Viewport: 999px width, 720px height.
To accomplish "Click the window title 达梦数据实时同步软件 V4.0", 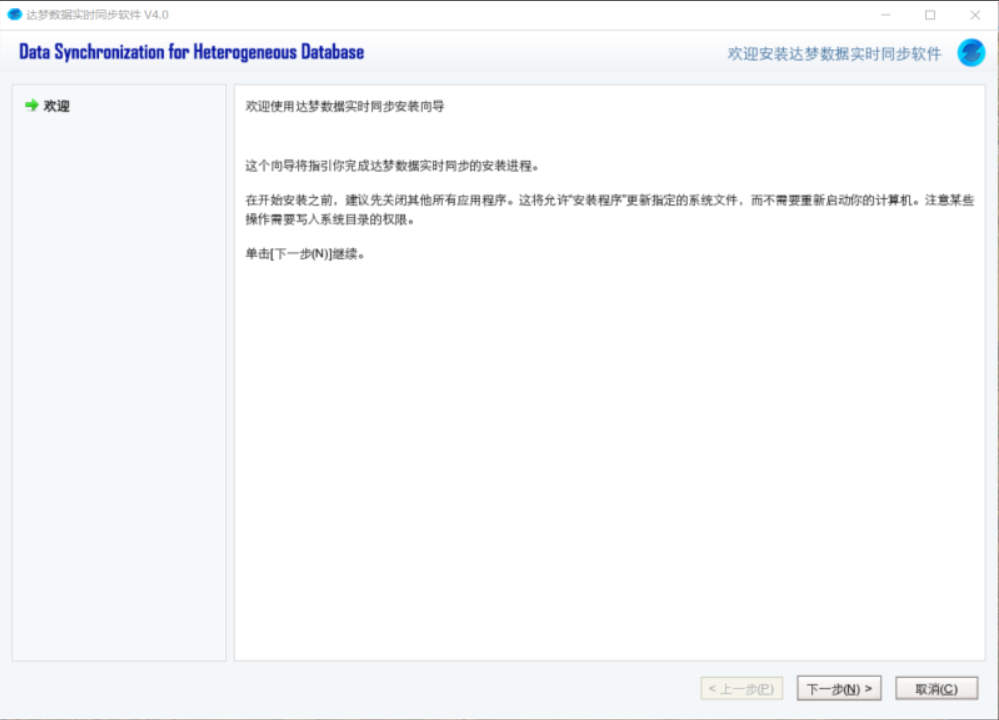I will 97,15.
